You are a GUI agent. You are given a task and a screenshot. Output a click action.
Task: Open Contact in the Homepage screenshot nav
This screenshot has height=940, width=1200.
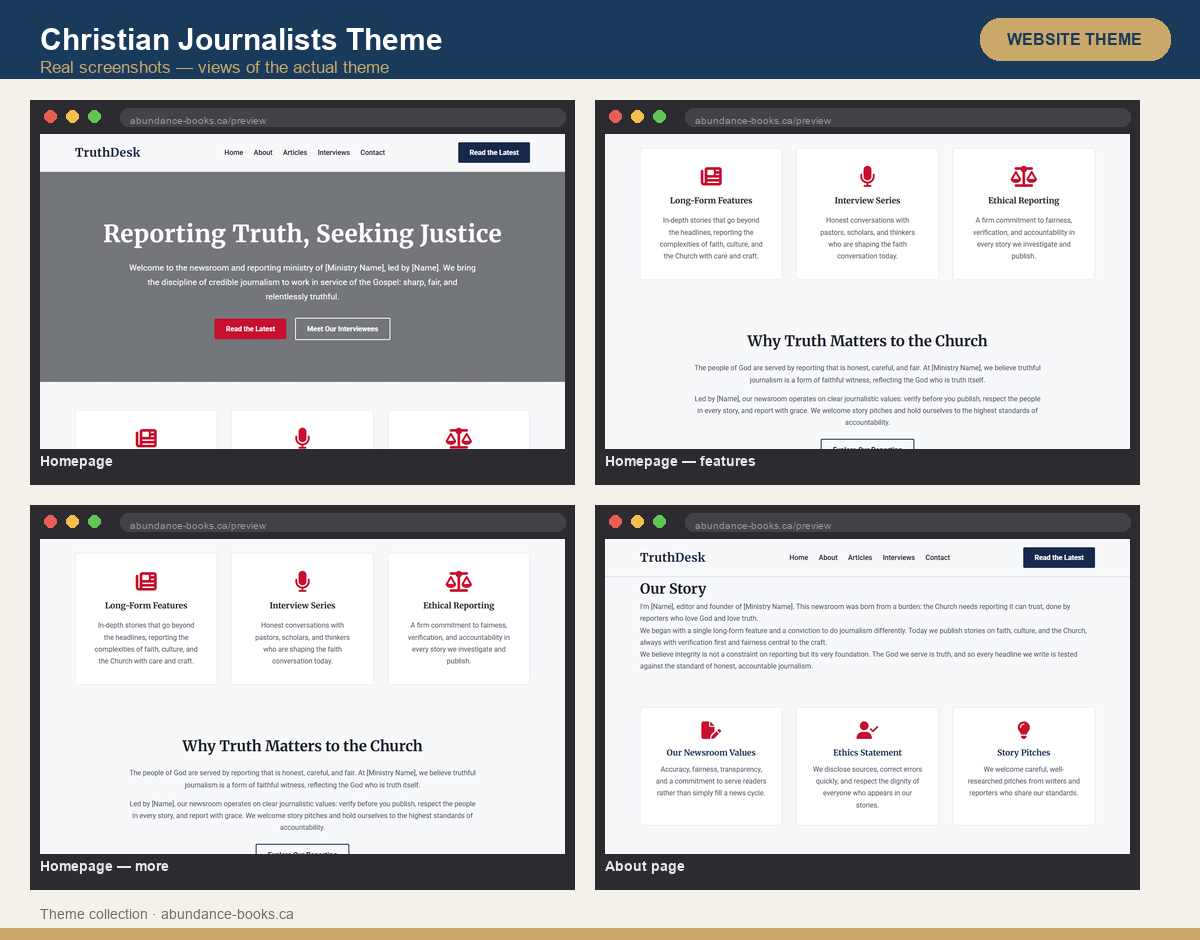(373, 153)
